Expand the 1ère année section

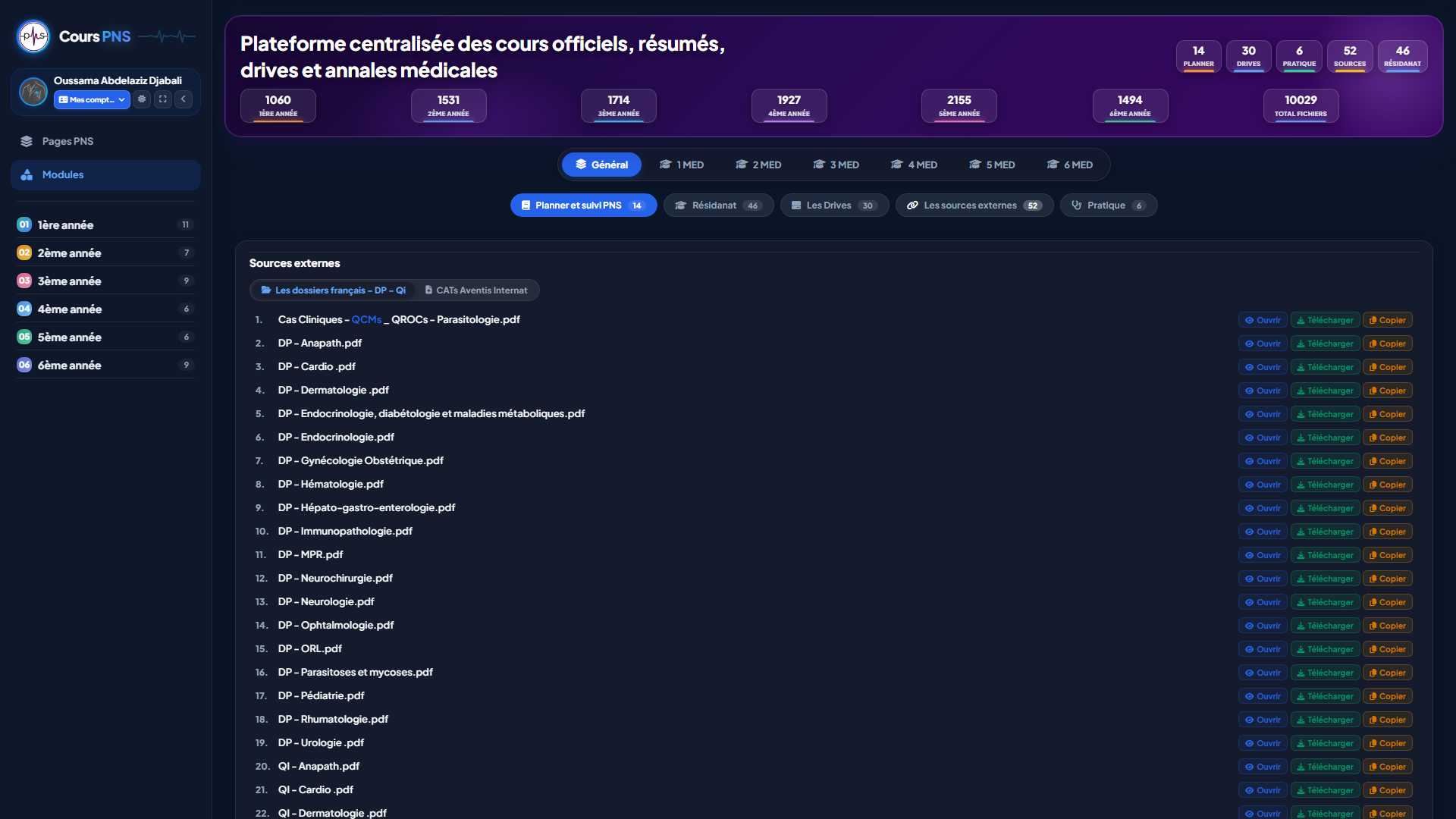coord(105,224)
